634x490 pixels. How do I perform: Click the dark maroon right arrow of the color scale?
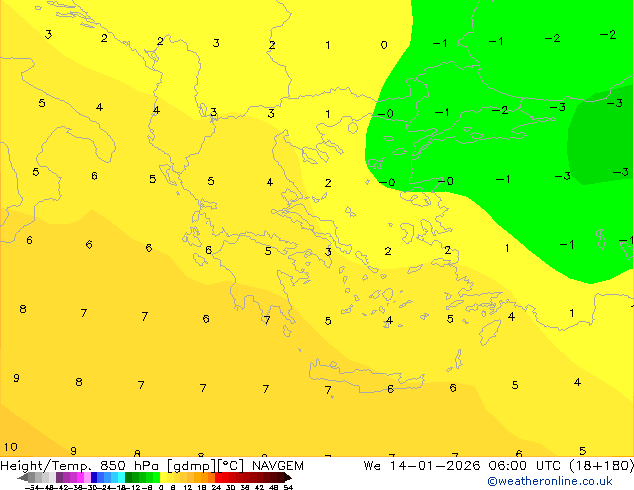[288, 478]
